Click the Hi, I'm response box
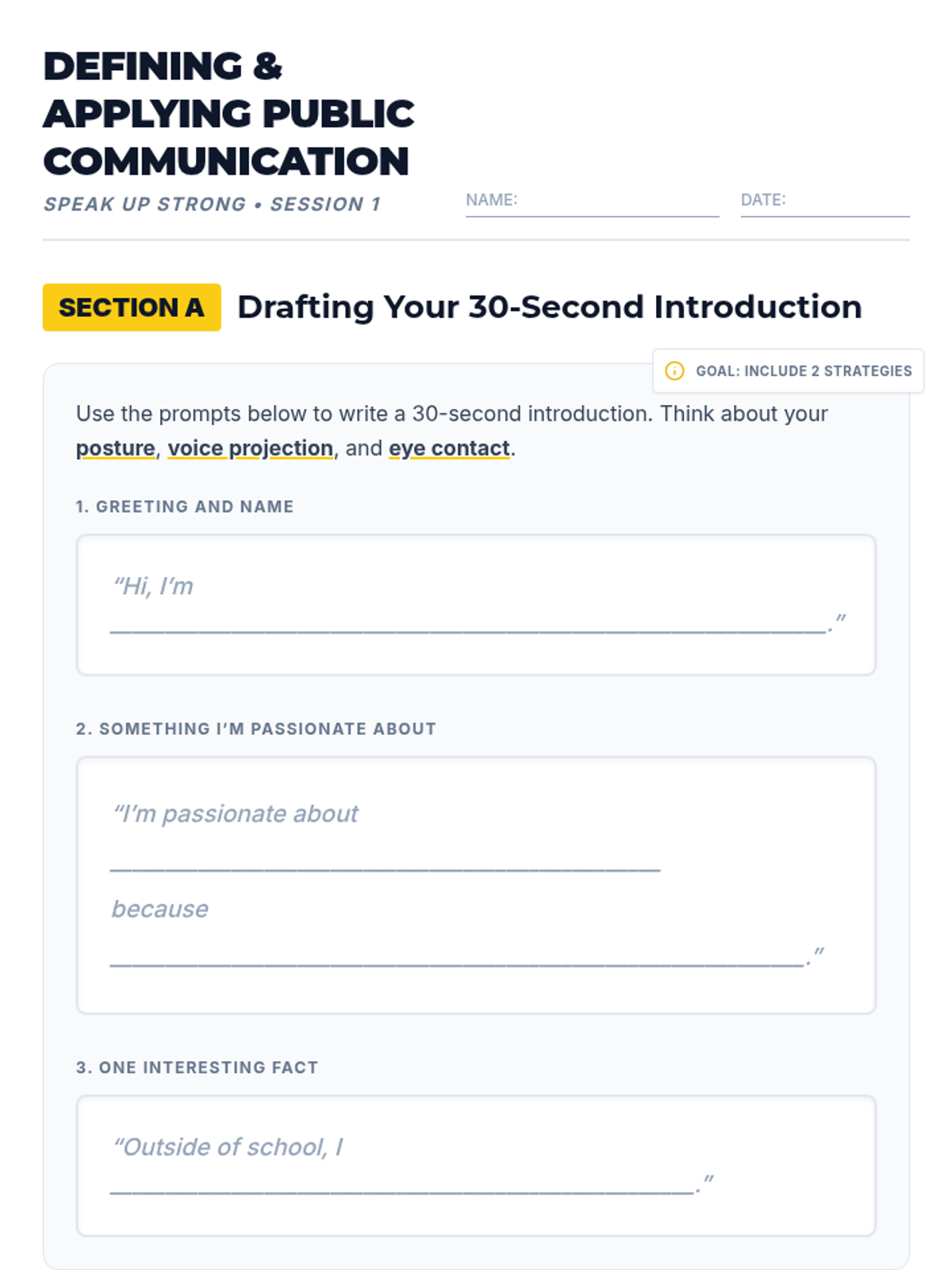This screenshot has height=1270, width=952. coord(476,605)
